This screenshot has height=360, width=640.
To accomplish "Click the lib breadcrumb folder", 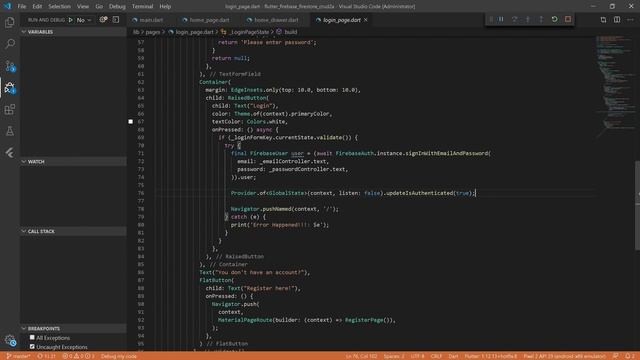I will pyautogui.click(x=136, y=31).
